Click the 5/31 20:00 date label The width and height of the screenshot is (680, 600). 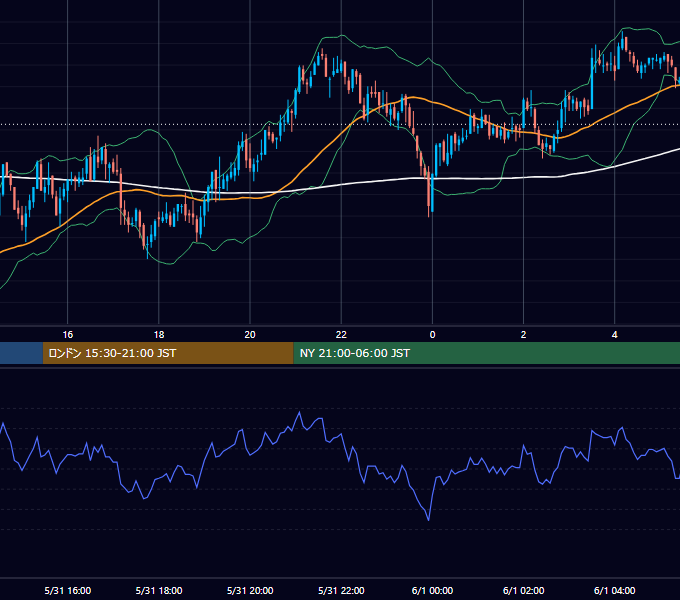coord(250,590)
